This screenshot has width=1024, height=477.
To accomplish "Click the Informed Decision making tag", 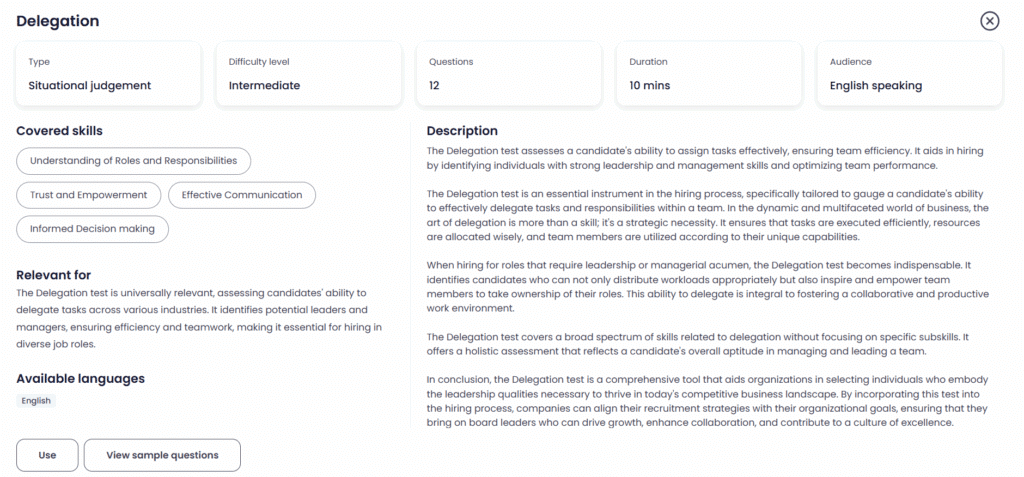I will tap(92, 229).
